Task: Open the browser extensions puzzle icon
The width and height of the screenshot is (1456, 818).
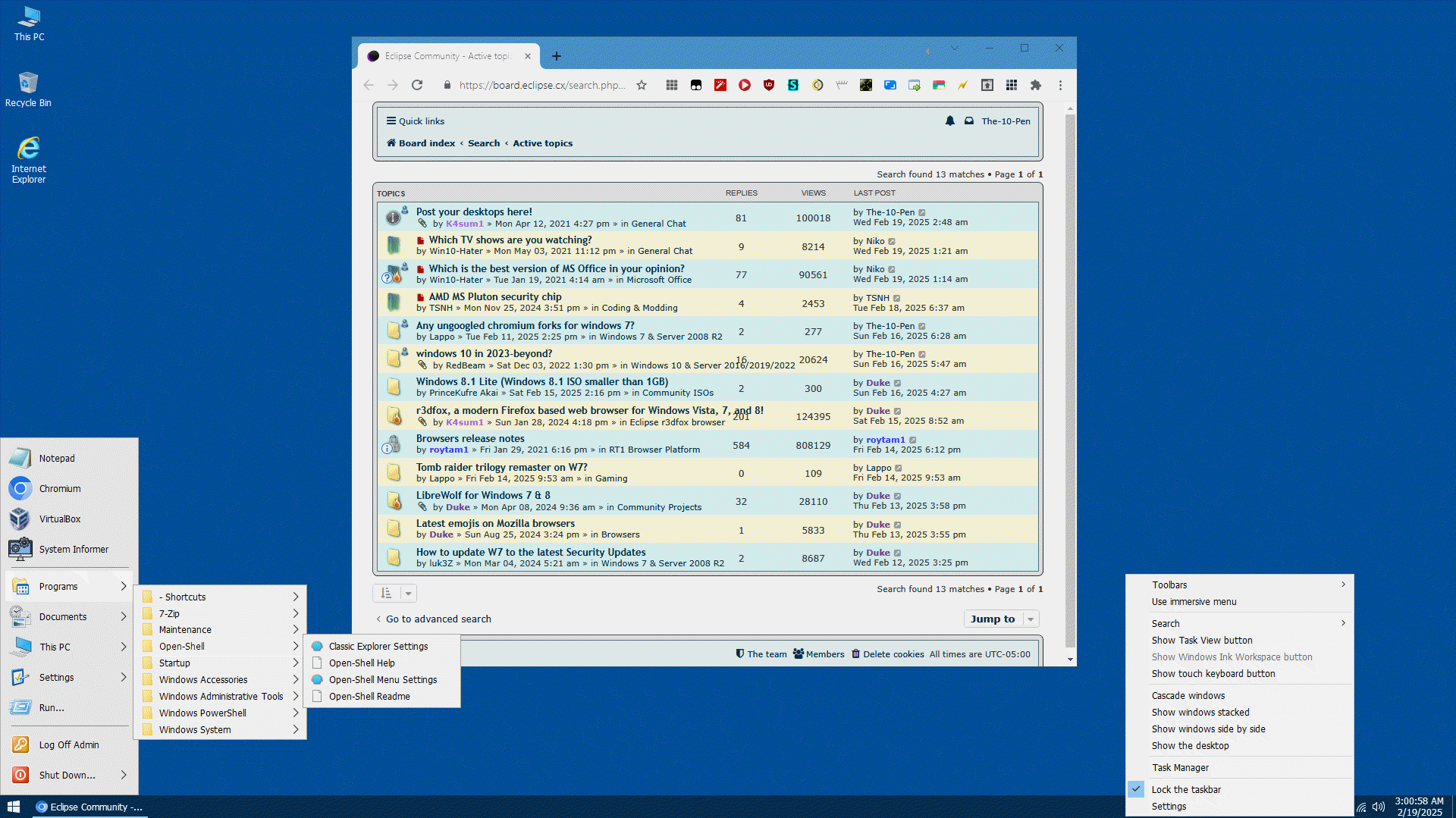Action: tap(1036, 85)
